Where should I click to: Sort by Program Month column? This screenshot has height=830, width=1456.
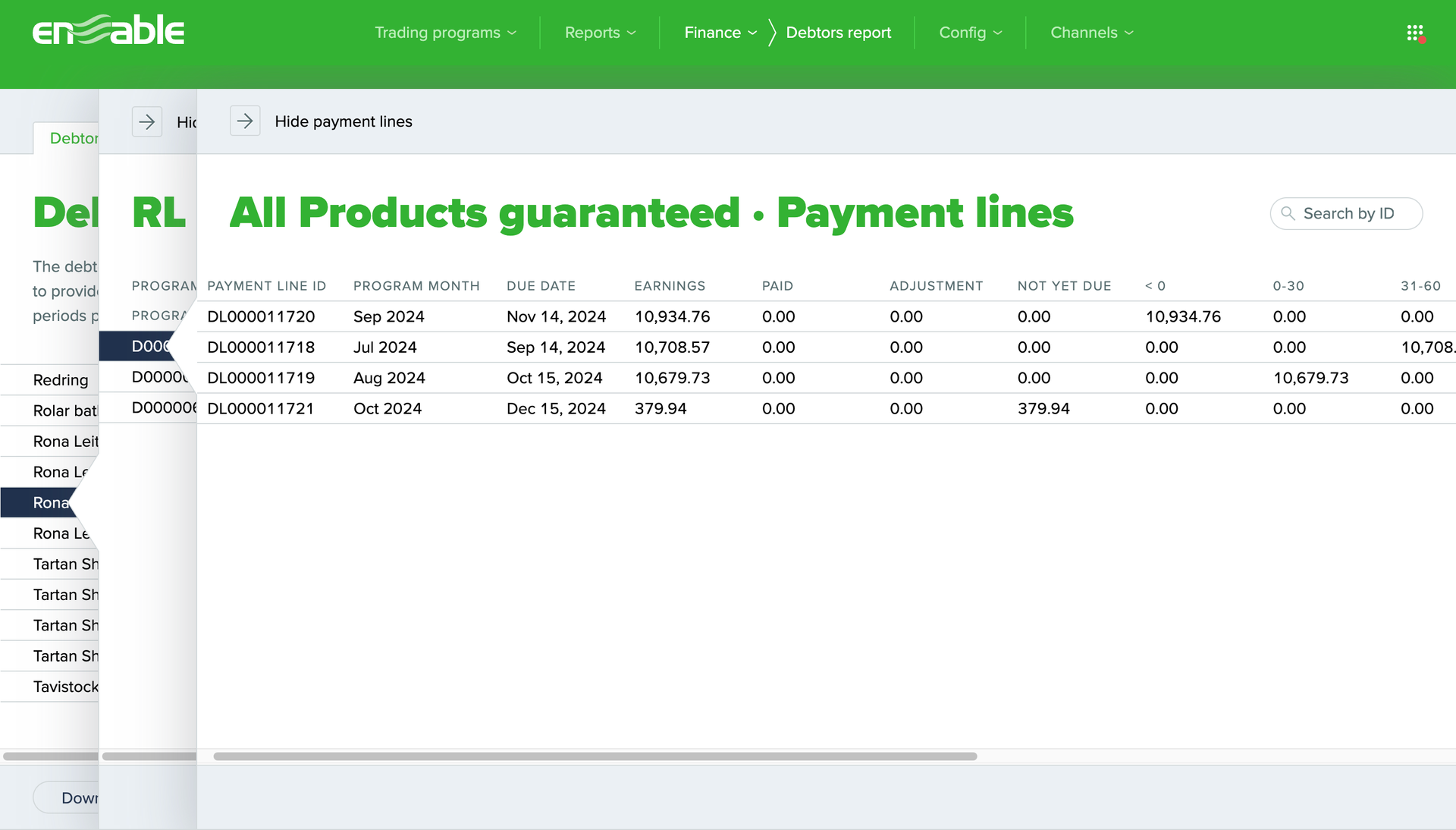click(416, 286)
